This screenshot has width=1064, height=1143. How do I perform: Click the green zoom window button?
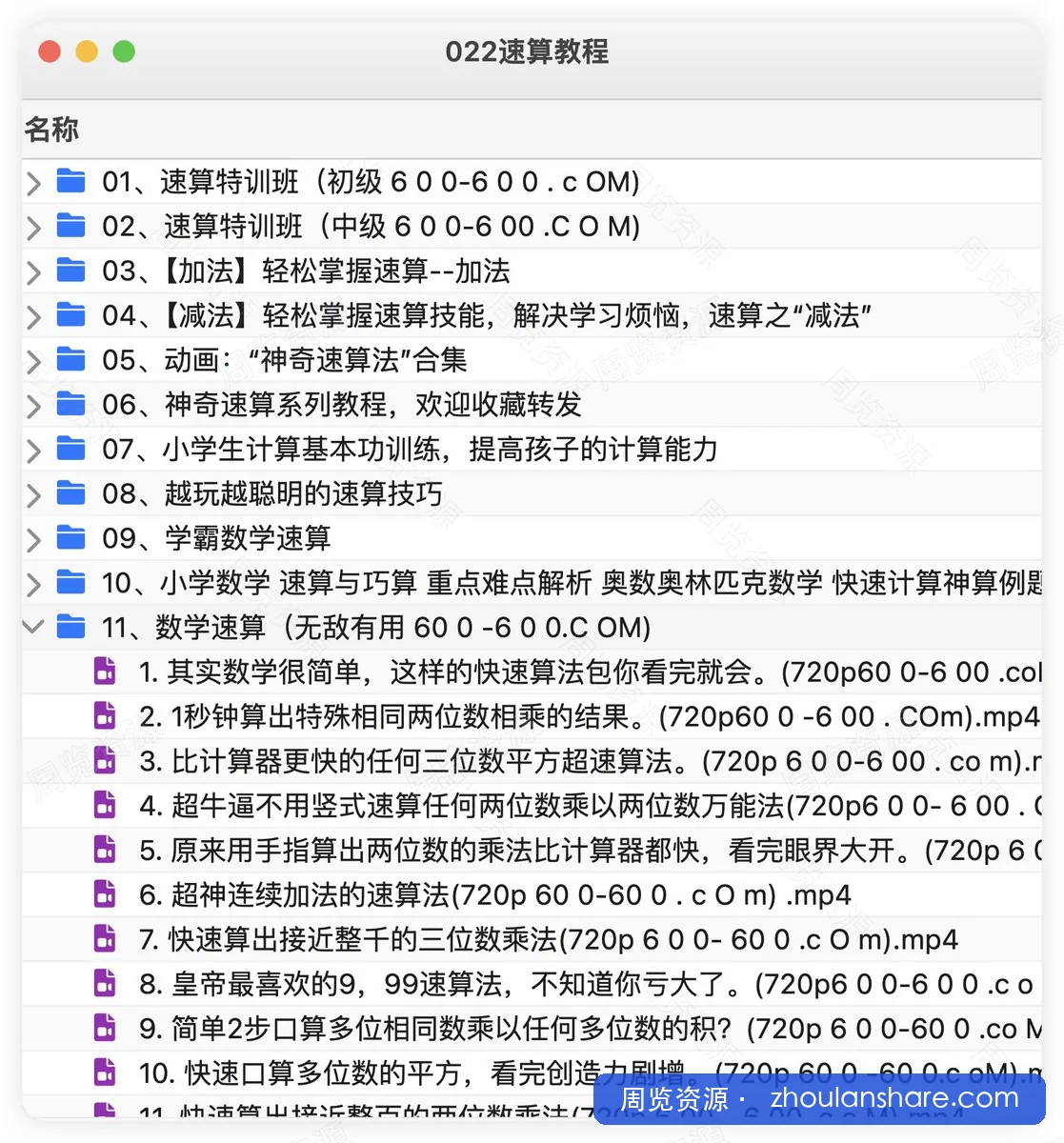[124, 51]
